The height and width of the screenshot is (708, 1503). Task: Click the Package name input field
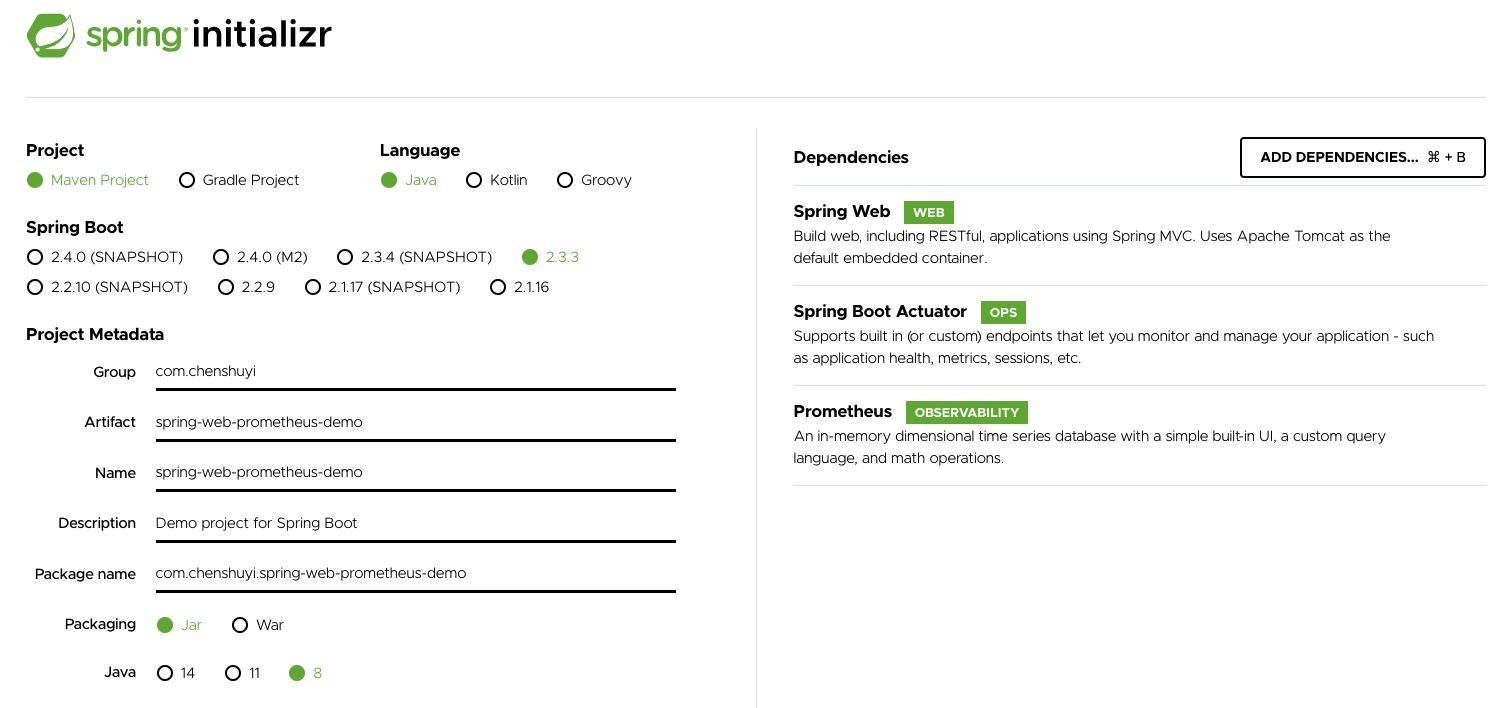(x=415, y=573)
